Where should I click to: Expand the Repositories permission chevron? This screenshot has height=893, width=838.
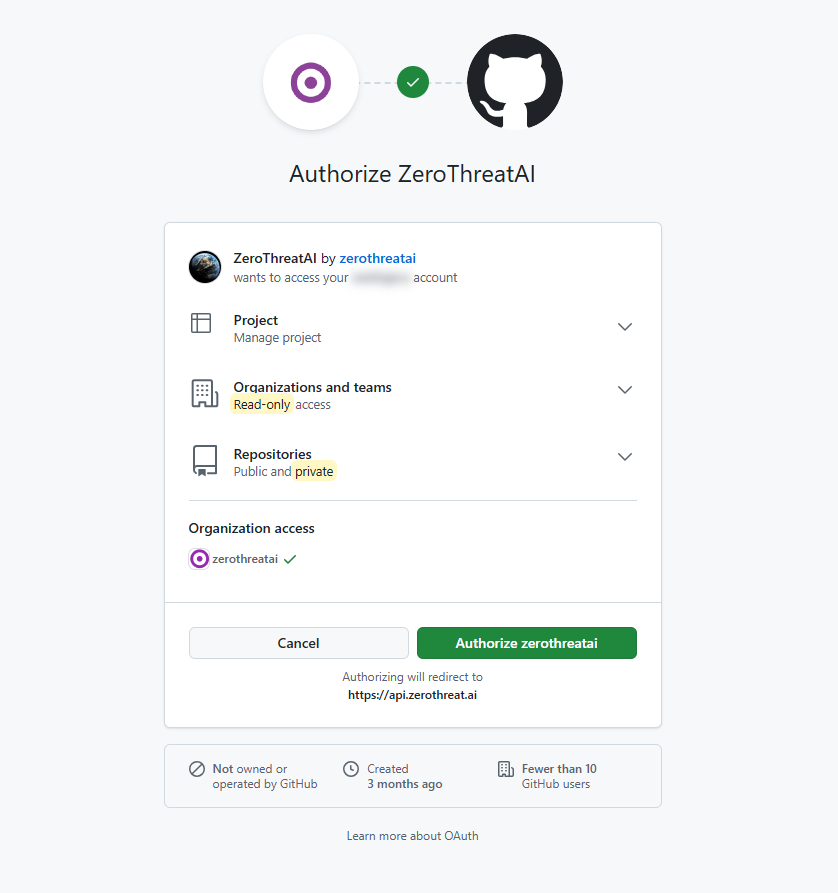(625, 457)
